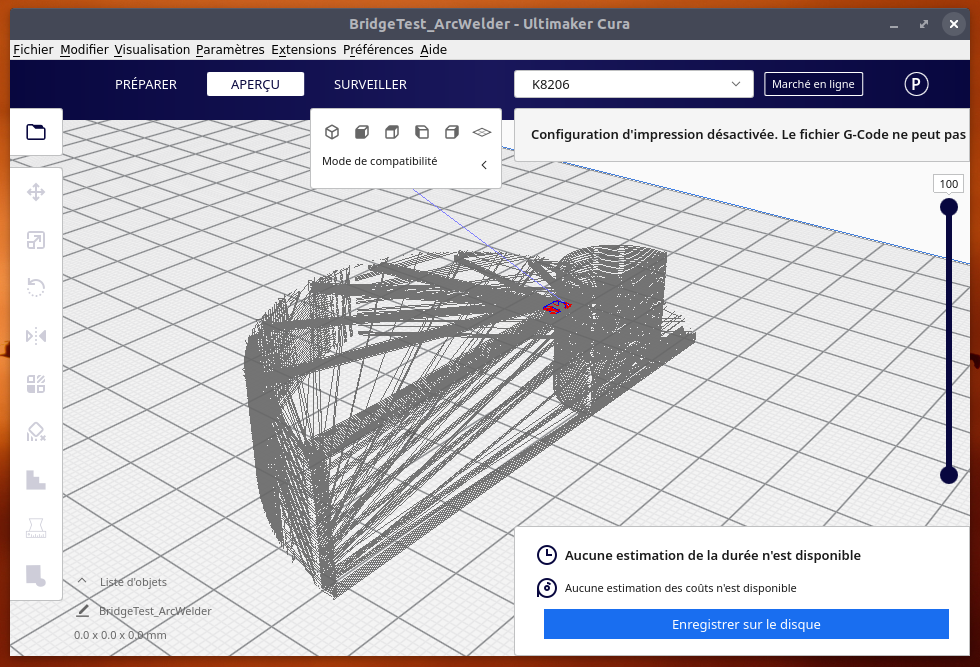
Task: Open the Paramètres menu
Action: coord(230,49)
